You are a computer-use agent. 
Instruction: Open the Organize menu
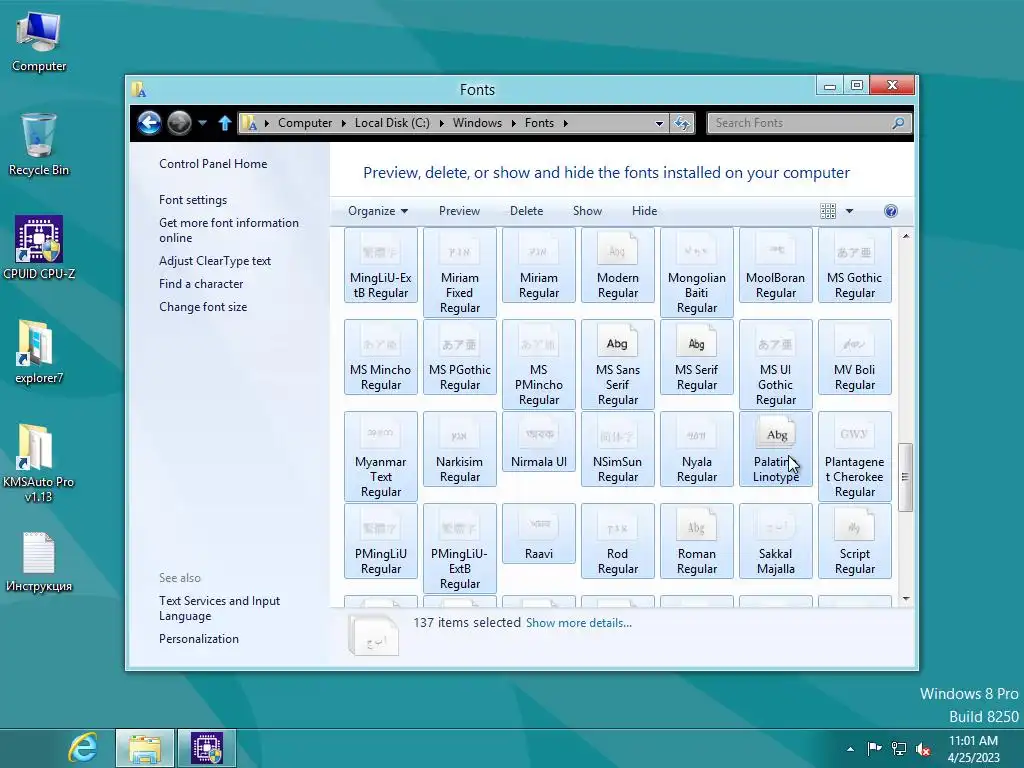click(378, 211)
